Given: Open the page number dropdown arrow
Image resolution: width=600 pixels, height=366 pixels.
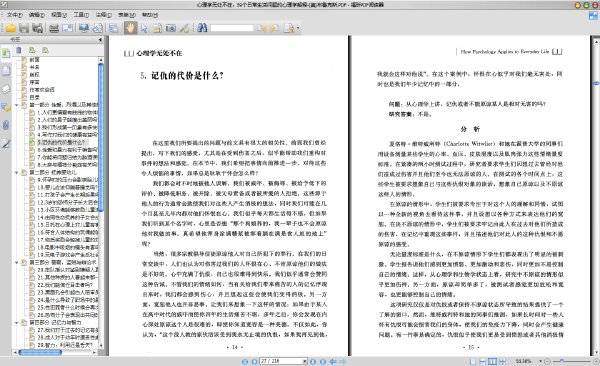Looking at the screenshot, I should [305, 361].
